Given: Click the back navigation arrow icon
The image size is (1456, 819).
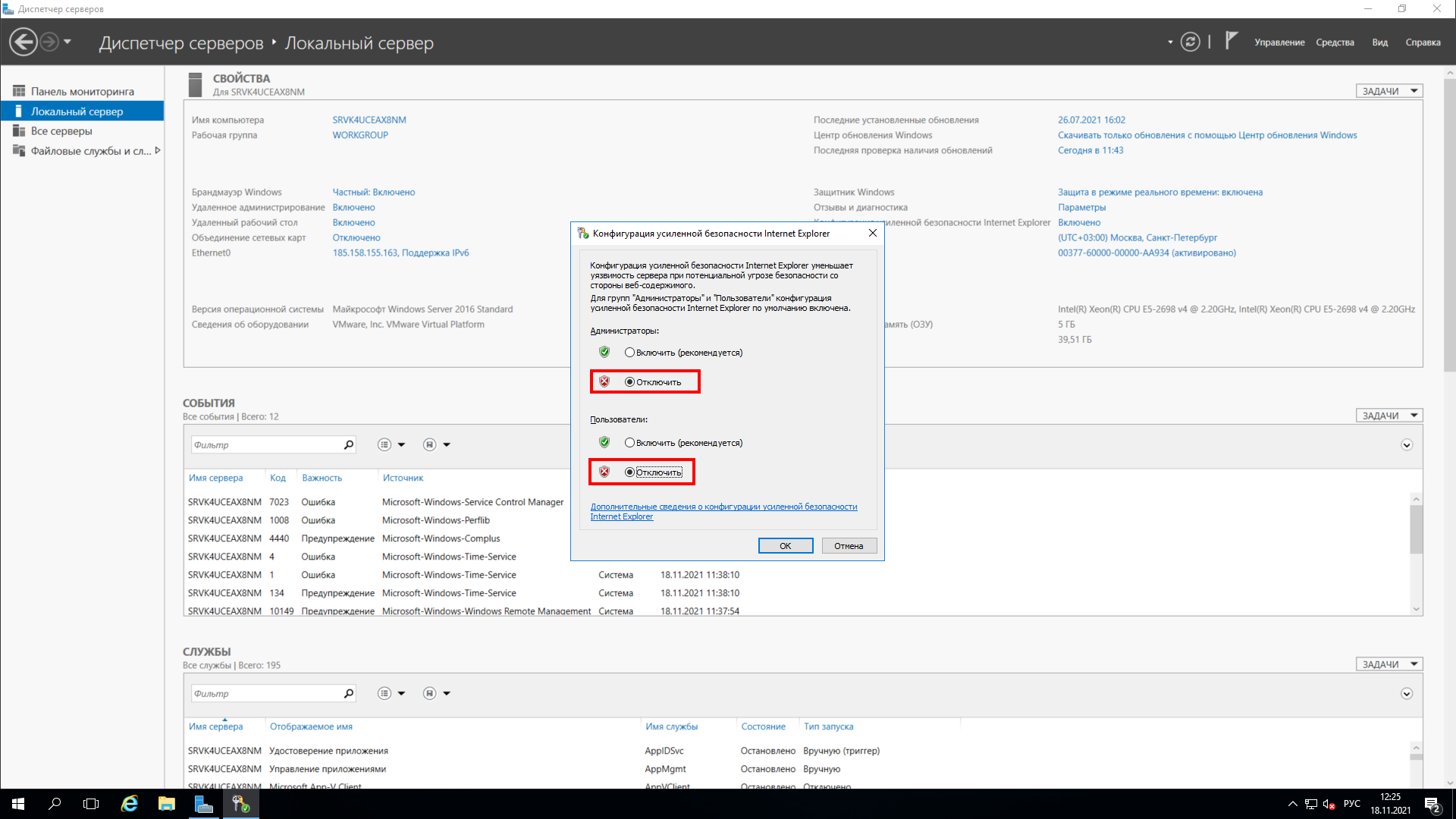Looking at the screenshot, I should tap(24, 42).
